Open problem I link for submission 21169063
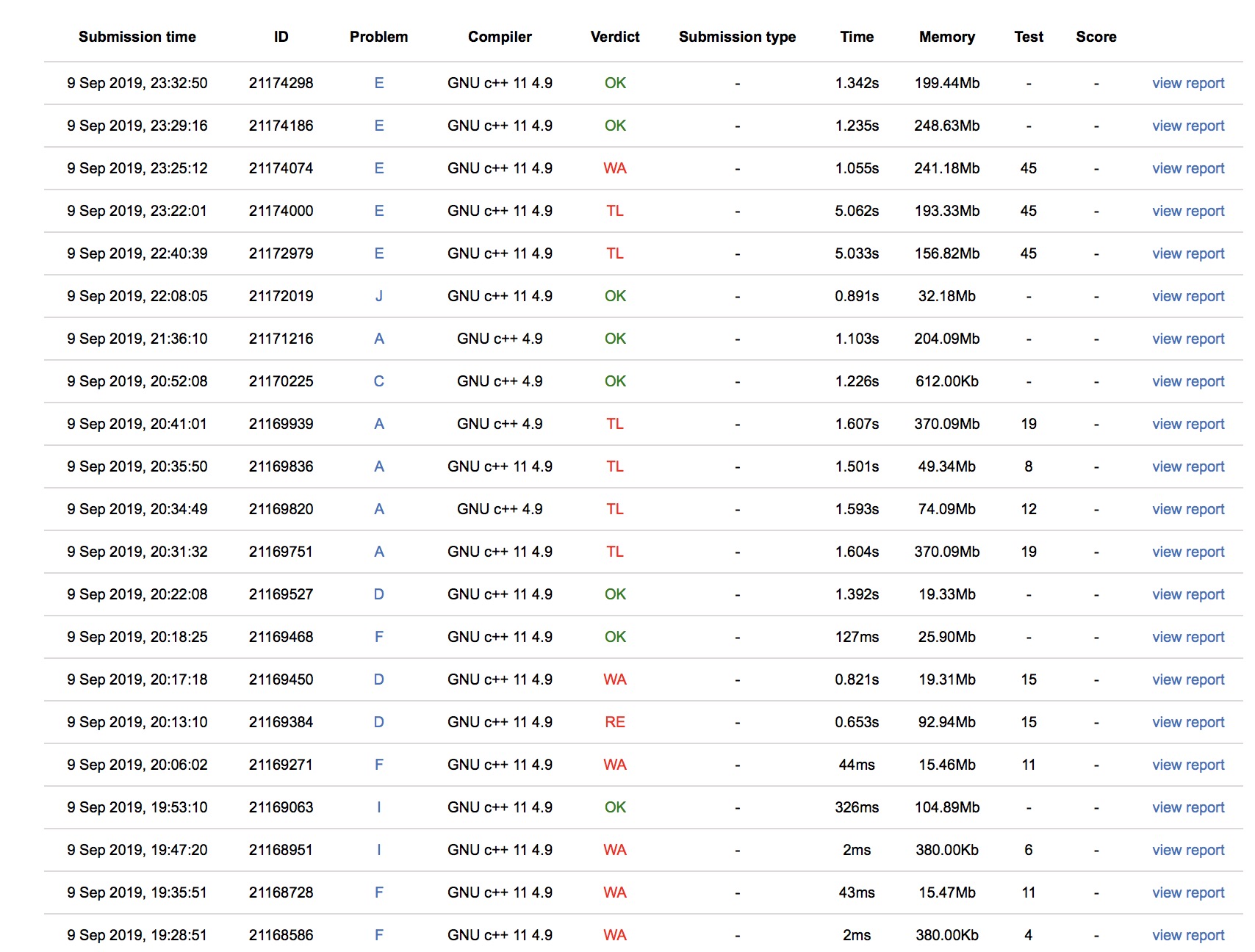This screenshot has height=952, width=1255. (x=378, y=807)
